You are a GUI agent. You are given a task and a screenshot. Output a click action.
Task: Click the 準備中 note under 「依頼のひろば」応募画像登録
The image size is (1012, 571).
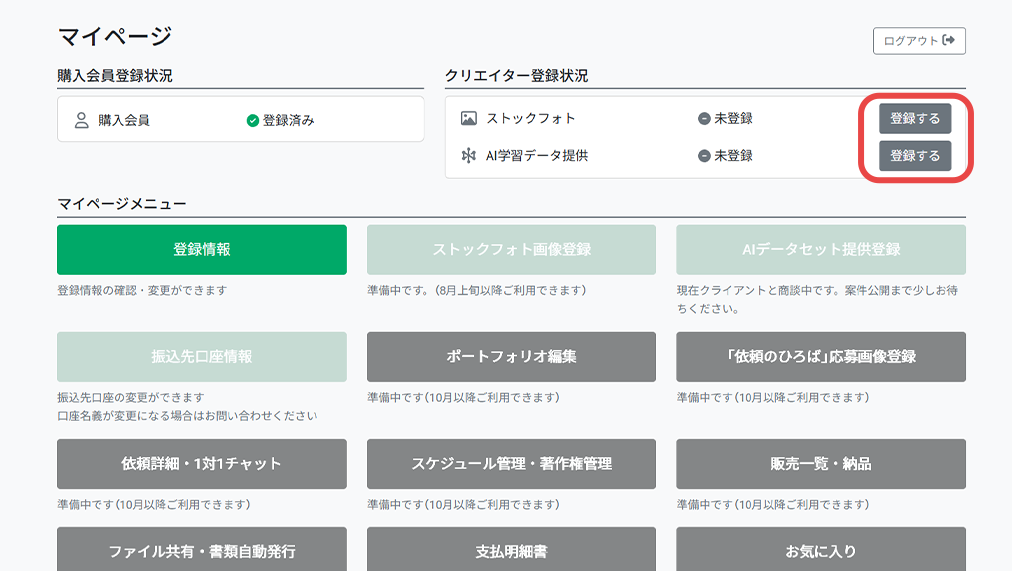(773, 397)
